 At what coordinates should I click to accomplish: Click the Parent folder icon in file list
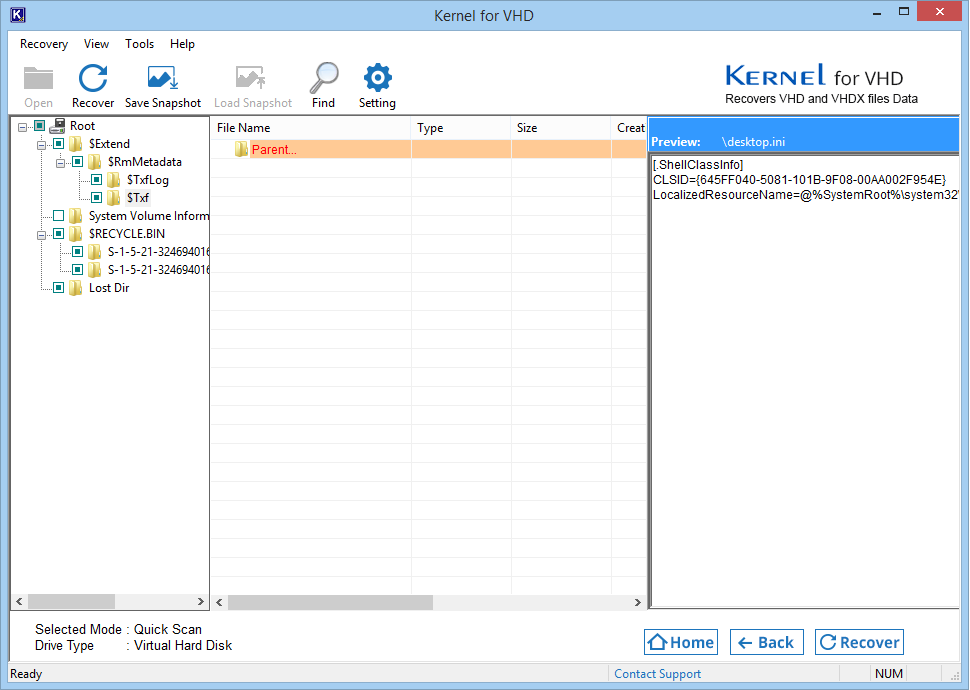click(241, 149)
